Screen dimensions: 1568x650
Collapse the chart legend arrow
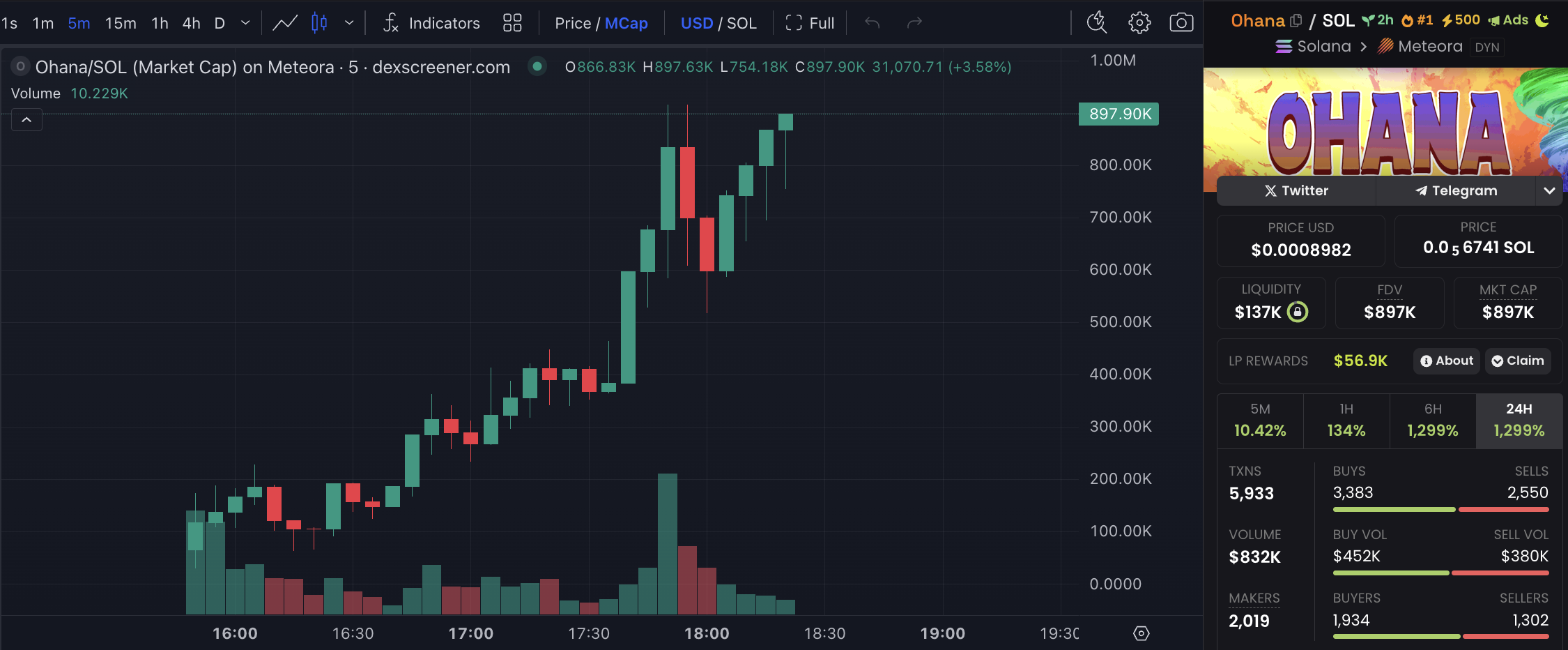(x=26, y=120)
